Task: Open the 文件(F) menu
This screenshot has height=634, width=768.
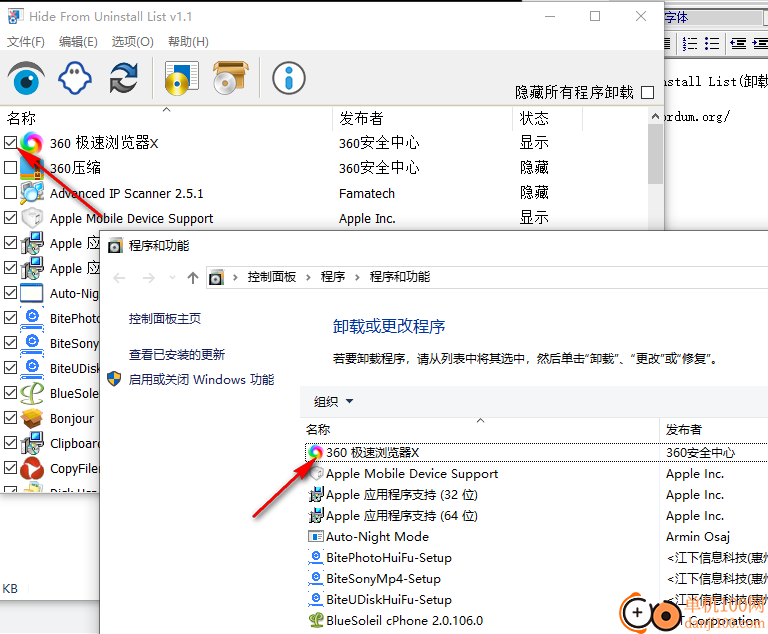Action: tap(26, 42)
